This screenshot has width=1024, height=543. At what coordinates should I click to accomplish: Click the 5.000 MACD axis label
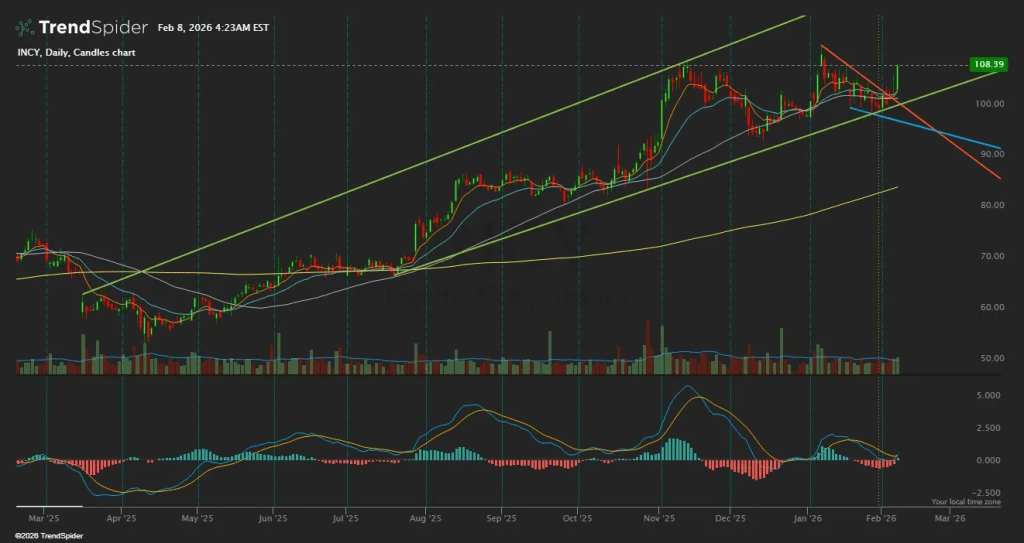(x=987, y=395)
